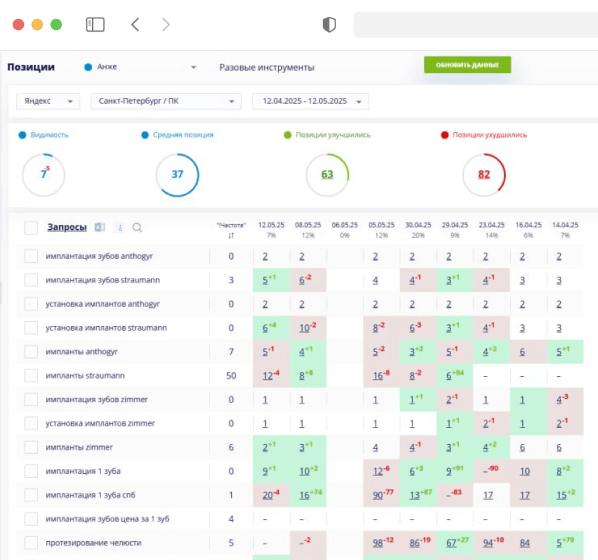Check the установка имплантов anthogyr row checkbox
The height and width of the screenshot is (560, 598).
pos(31,304)
